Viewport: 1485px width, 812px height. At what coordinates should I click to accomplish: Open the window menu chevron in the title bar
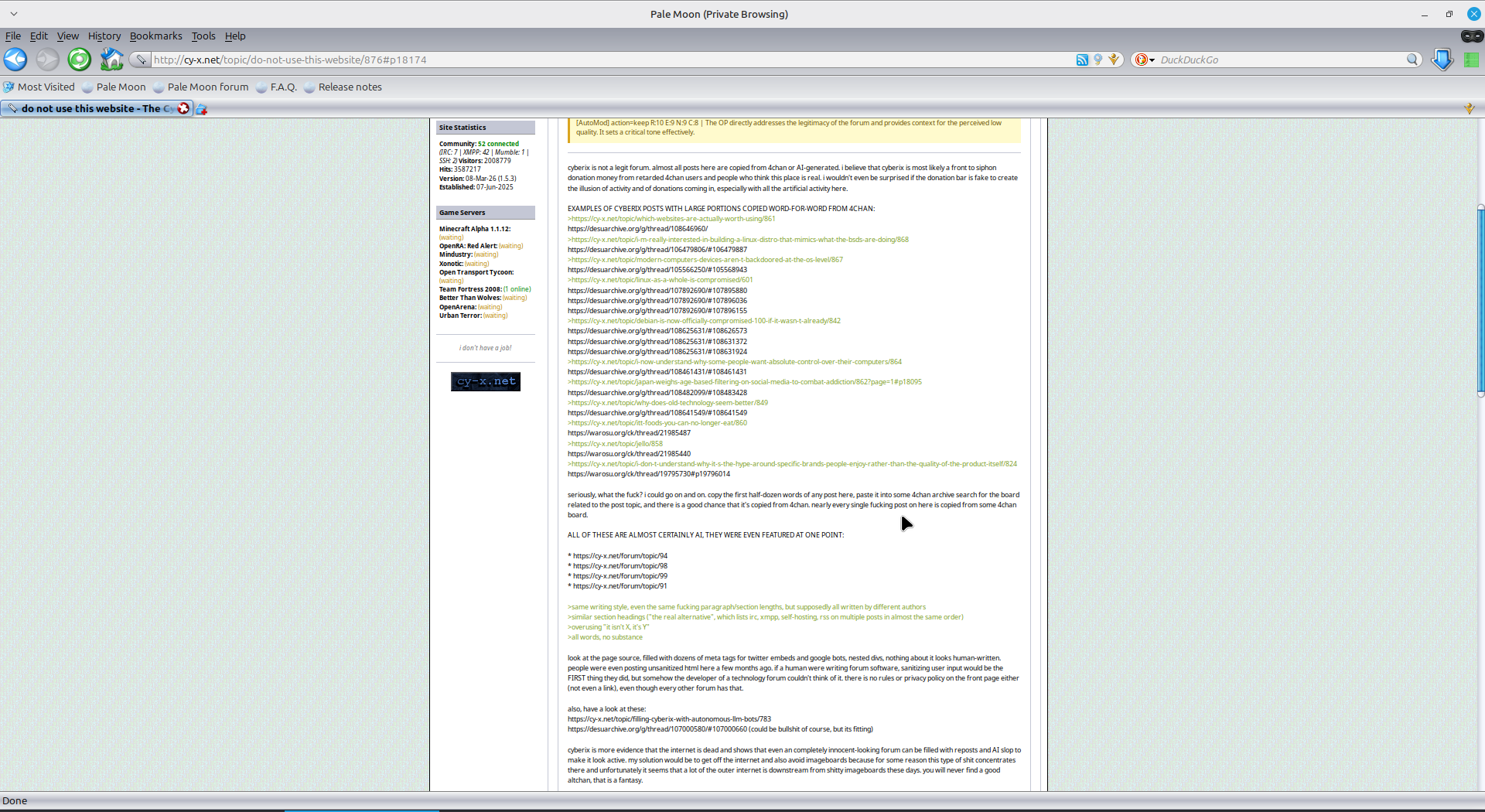coord(14,14)
